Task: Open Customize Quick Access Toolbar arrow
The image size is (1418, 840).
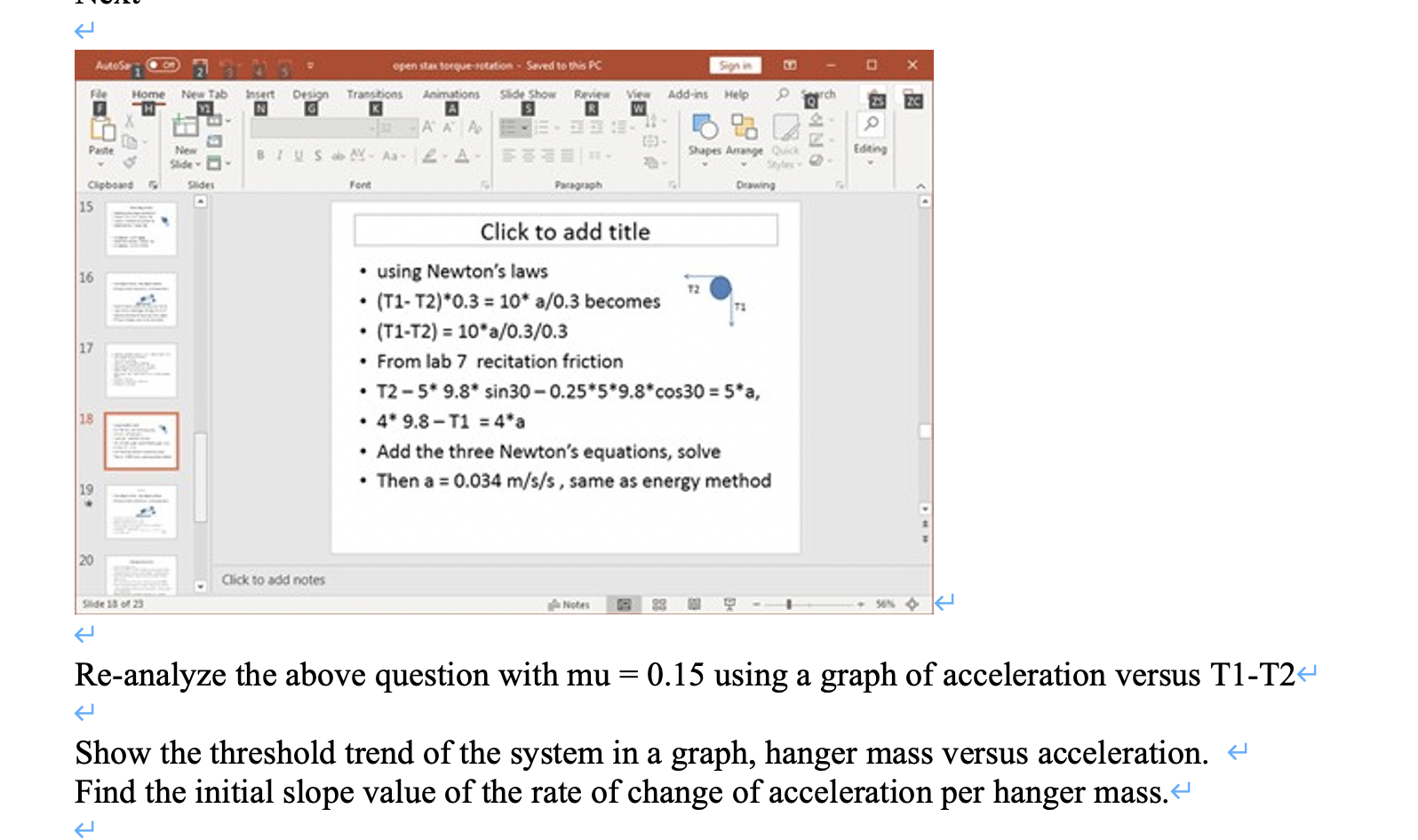Action: (310, 66)
